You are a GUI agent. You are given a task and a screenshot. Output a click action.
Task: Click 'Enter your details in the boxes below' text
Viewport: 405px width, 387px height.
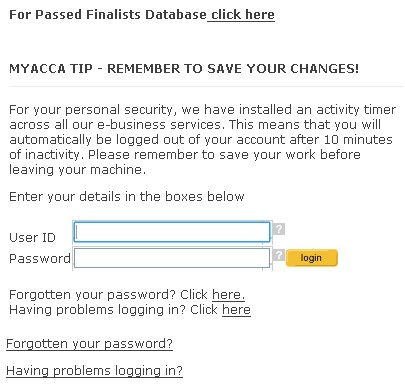click(127, 197)
